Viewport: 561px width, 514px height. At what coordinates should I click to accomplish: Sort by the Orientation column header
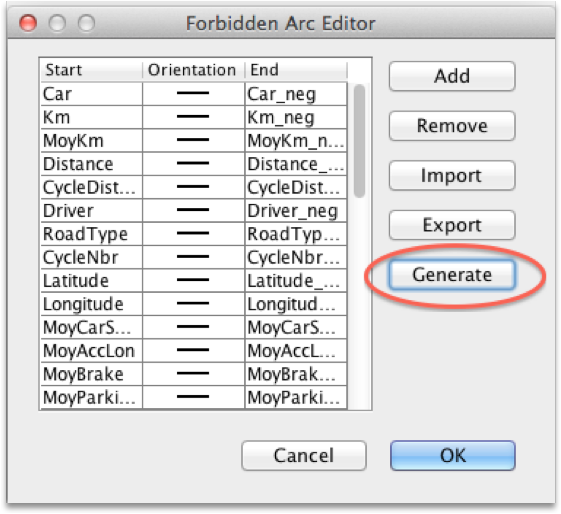[x=193, y=70]
